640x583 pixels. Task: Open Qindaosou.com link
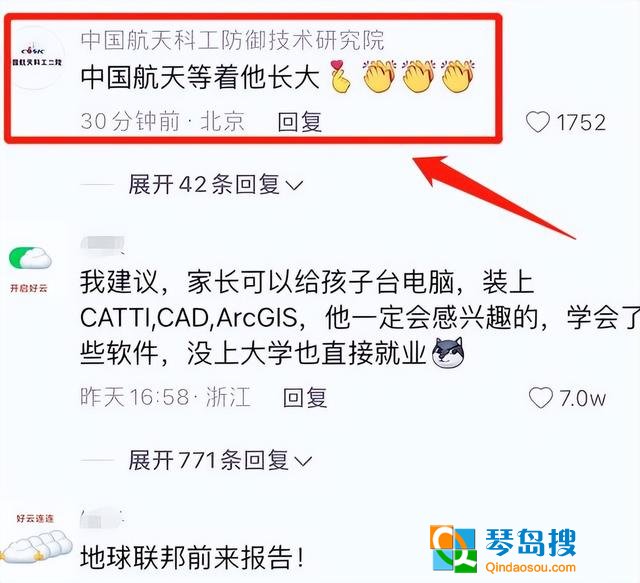531,567
